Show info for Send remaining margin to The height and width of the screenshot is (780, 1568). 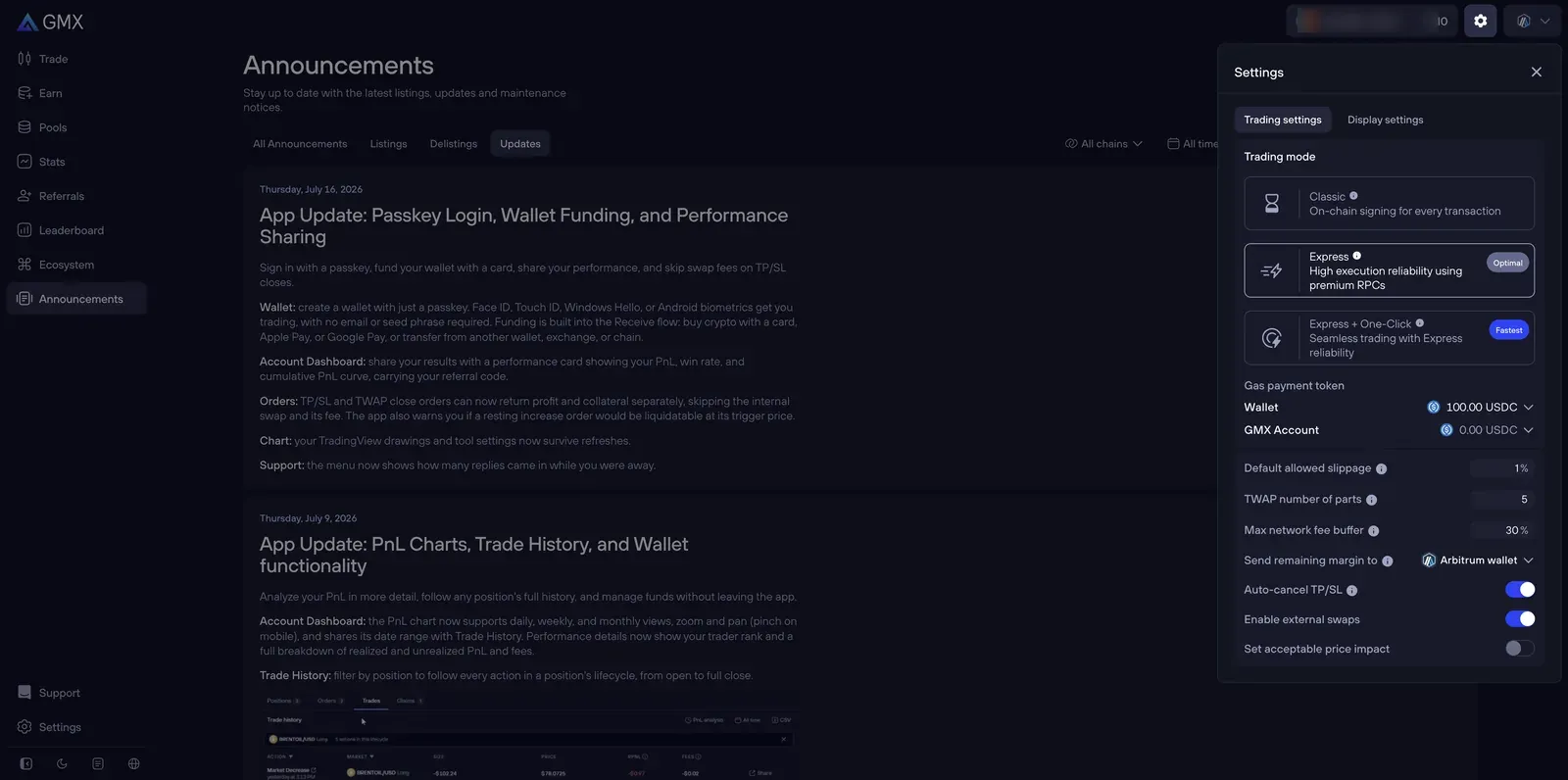pos(1387,561)
